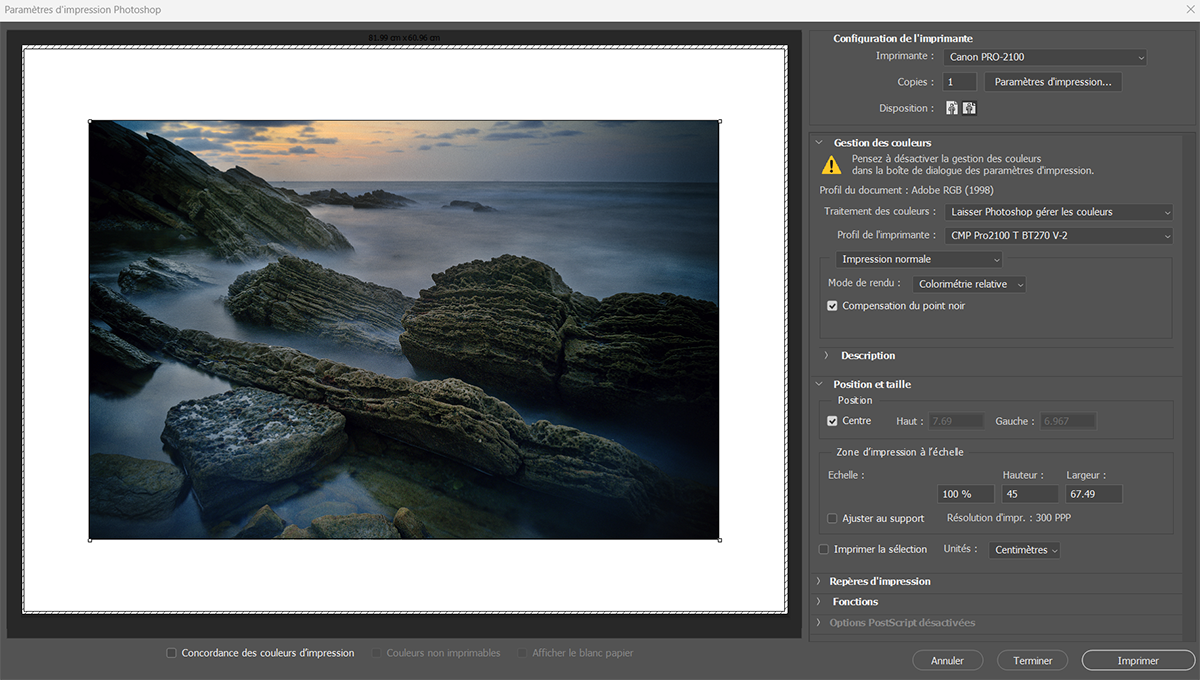Click the Imprimer button
Image resolution: width=1200 pixels, height=680 pixels.
coord(1138,660)
